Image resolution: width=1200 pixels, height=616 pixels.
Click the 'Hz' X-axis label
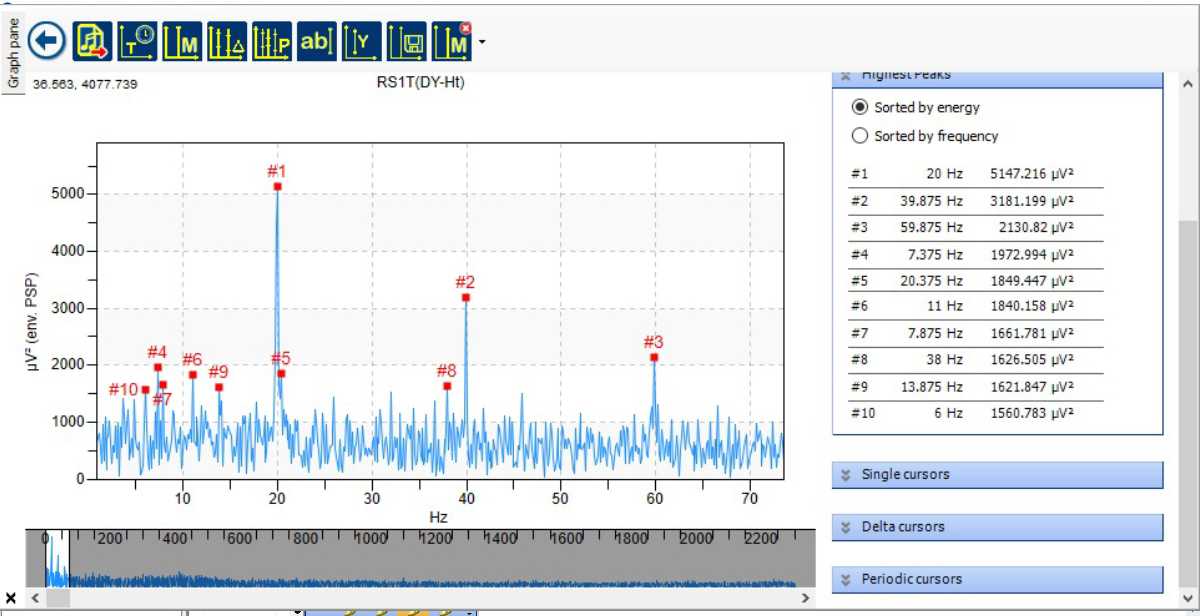tap(438, 516)
